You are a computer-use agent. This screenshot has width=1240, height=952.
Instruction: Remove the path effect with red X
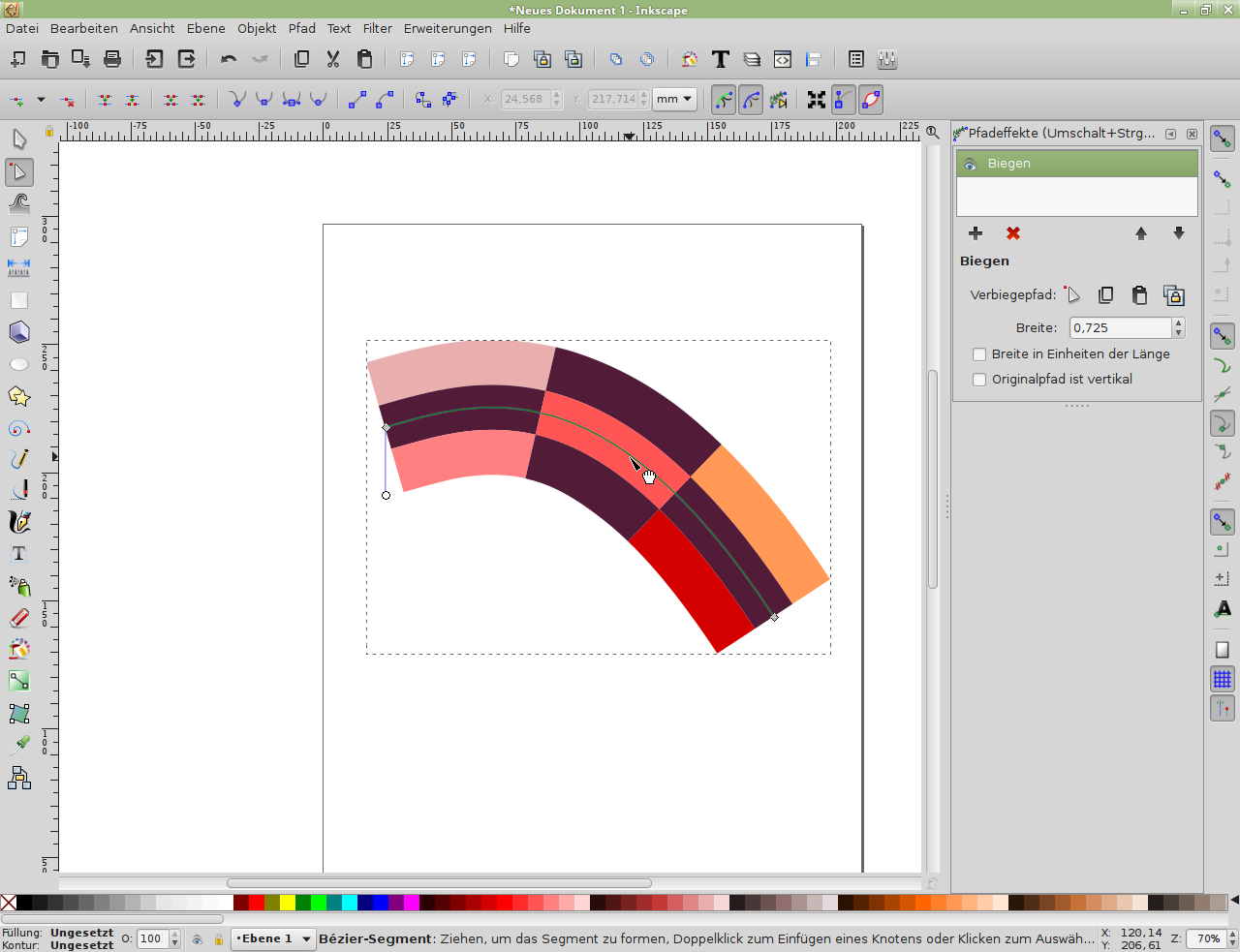(1013, 233)
